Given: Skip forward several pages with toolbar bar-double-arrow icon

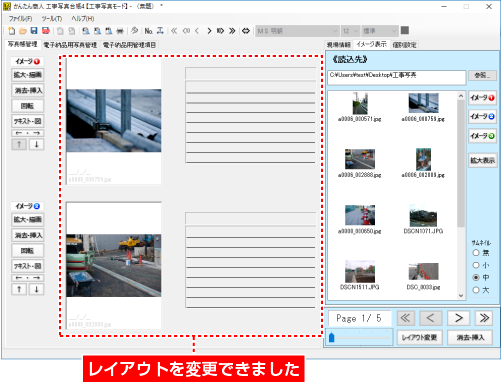Looking at the screenshot, I should click(x=220, y=31).
